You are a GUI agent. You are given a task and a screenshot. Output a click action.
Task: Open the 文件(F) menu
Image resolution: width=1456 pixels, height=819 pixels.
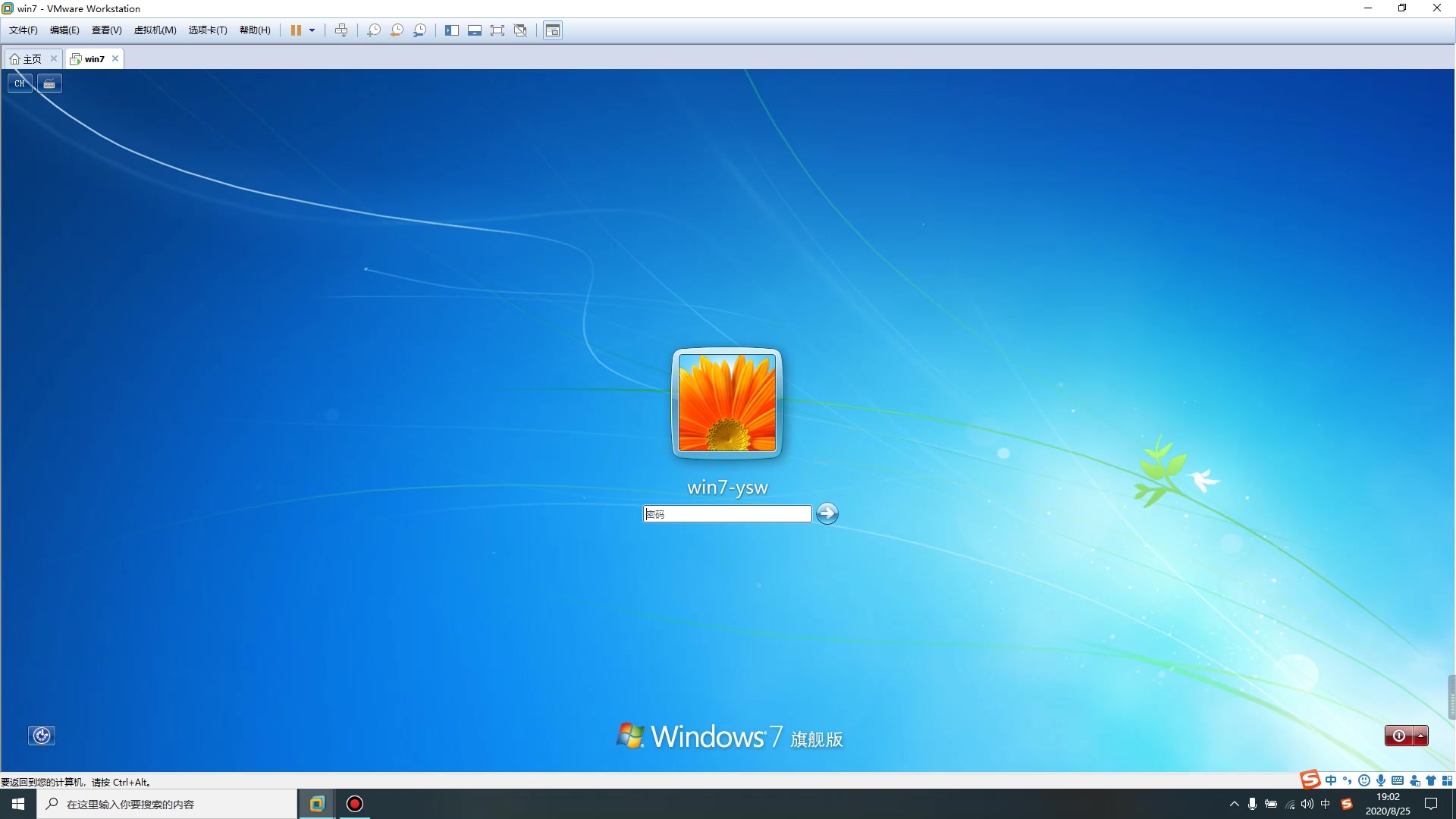(x=23, y=30)
